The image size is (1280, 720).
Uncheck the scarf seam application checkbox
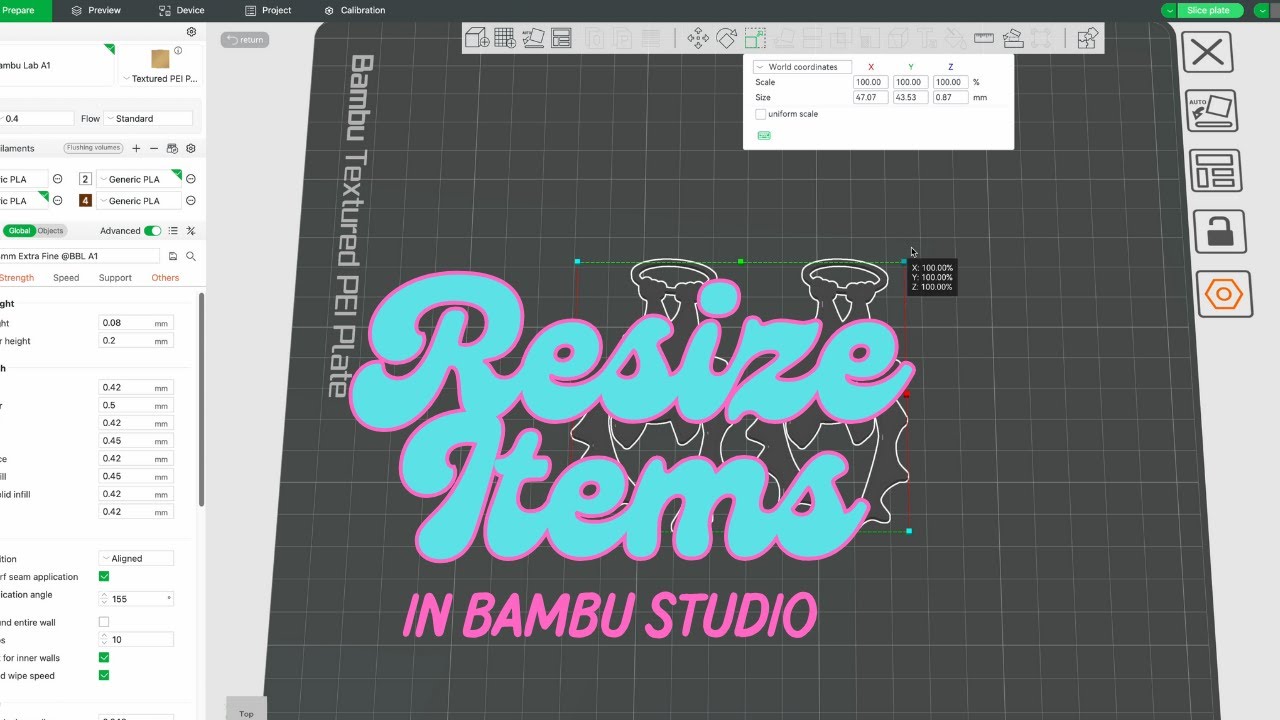[x=104, y=577]
